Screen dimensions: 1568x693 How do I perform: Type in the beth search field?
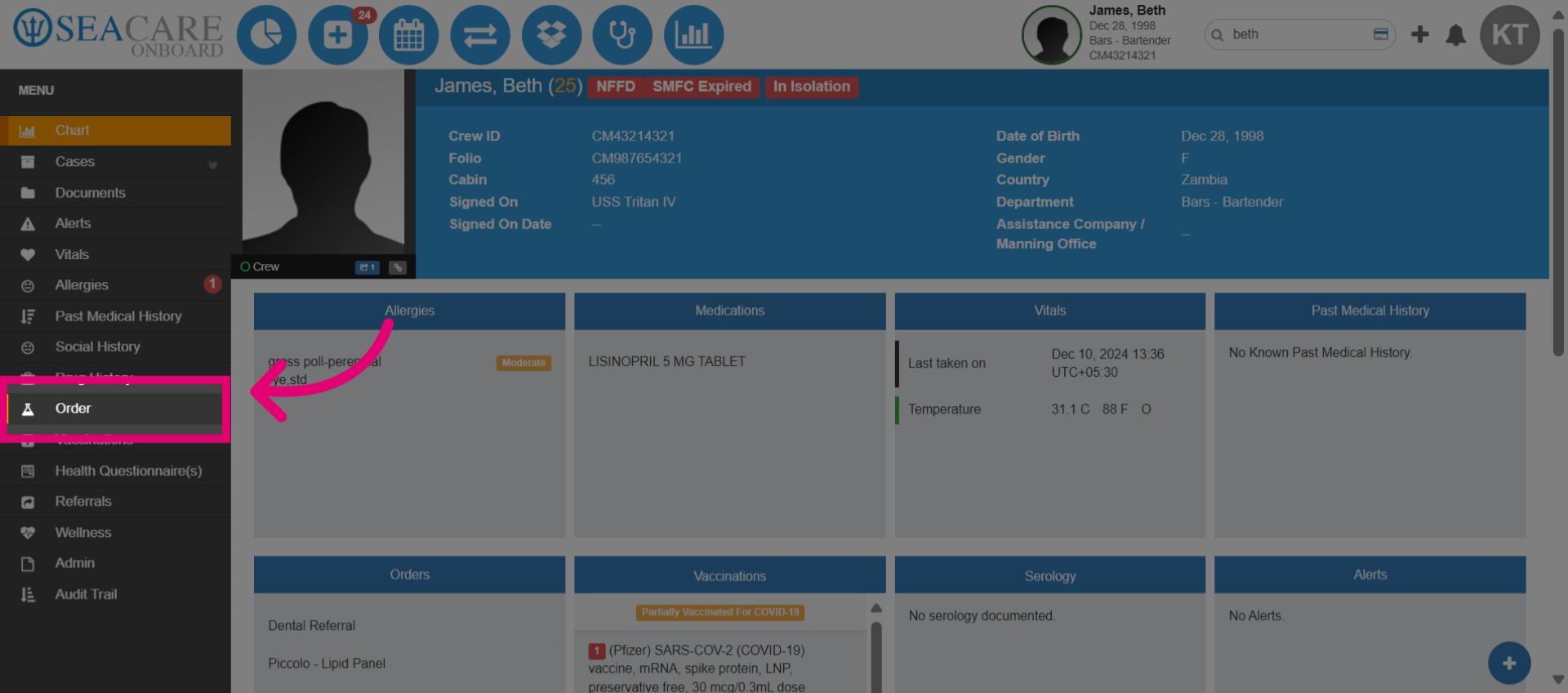[1298, 34]
